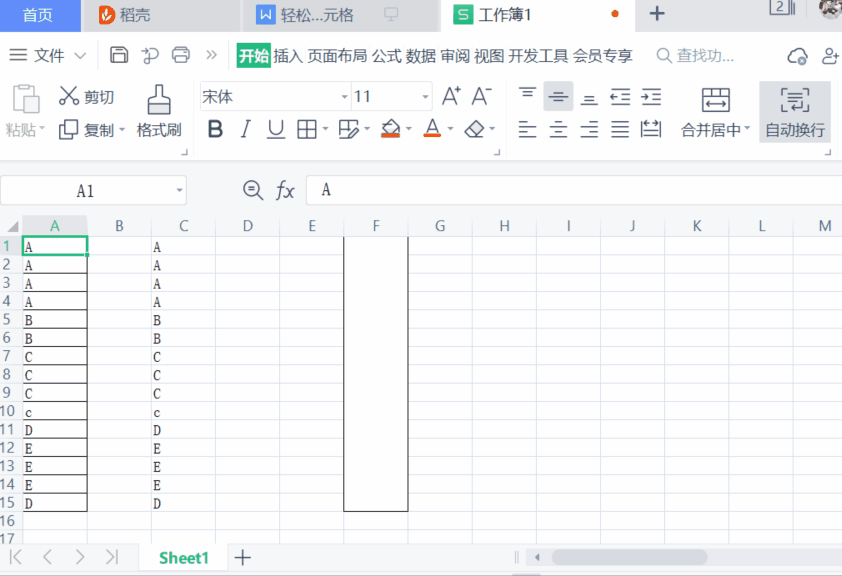The height and width of the screenshot is (576, 842).
Task: Click the decrease indent icon
Action: 620,97
